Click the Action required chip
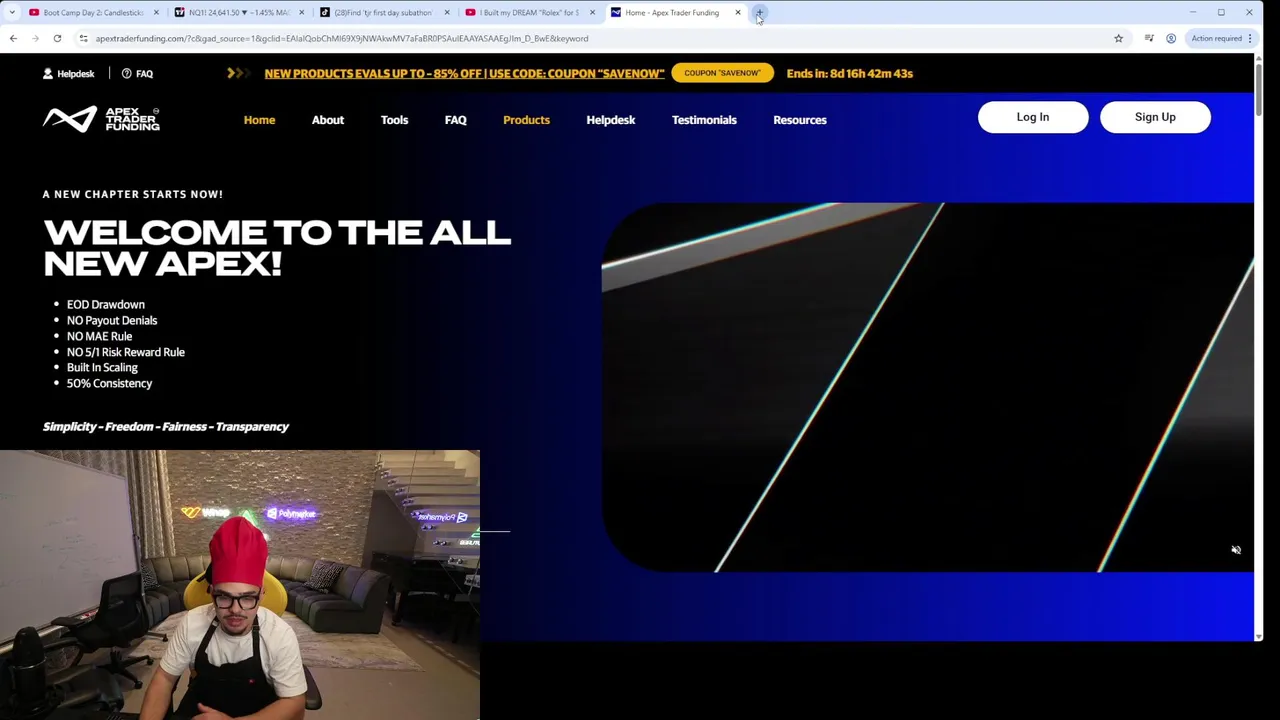Viewport: 1280px width, 720px height. [x=1216, y=38]
